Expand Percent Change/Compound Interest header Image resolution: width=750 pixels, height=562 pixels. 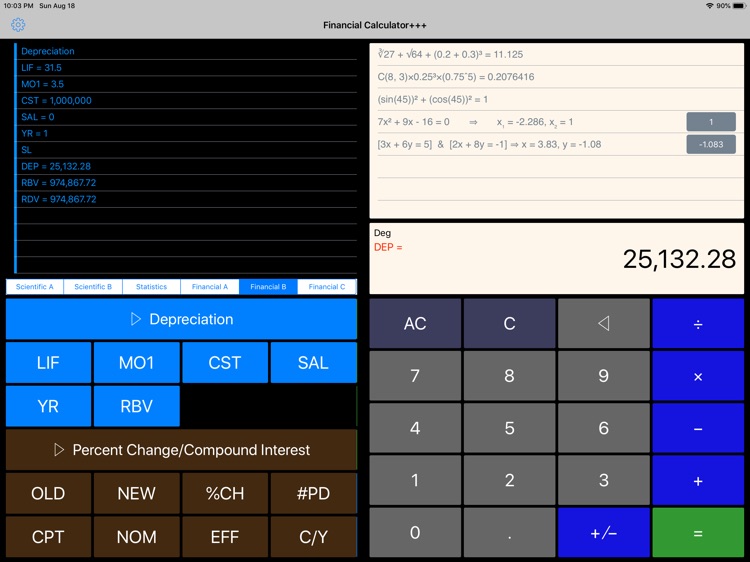tap(181, 450)
